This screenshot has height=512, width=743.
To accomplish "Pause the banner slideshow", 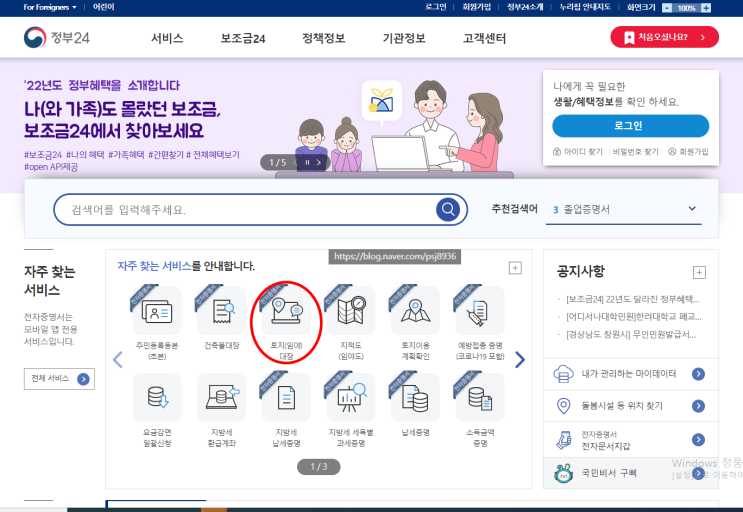I will tap(307, 162).
